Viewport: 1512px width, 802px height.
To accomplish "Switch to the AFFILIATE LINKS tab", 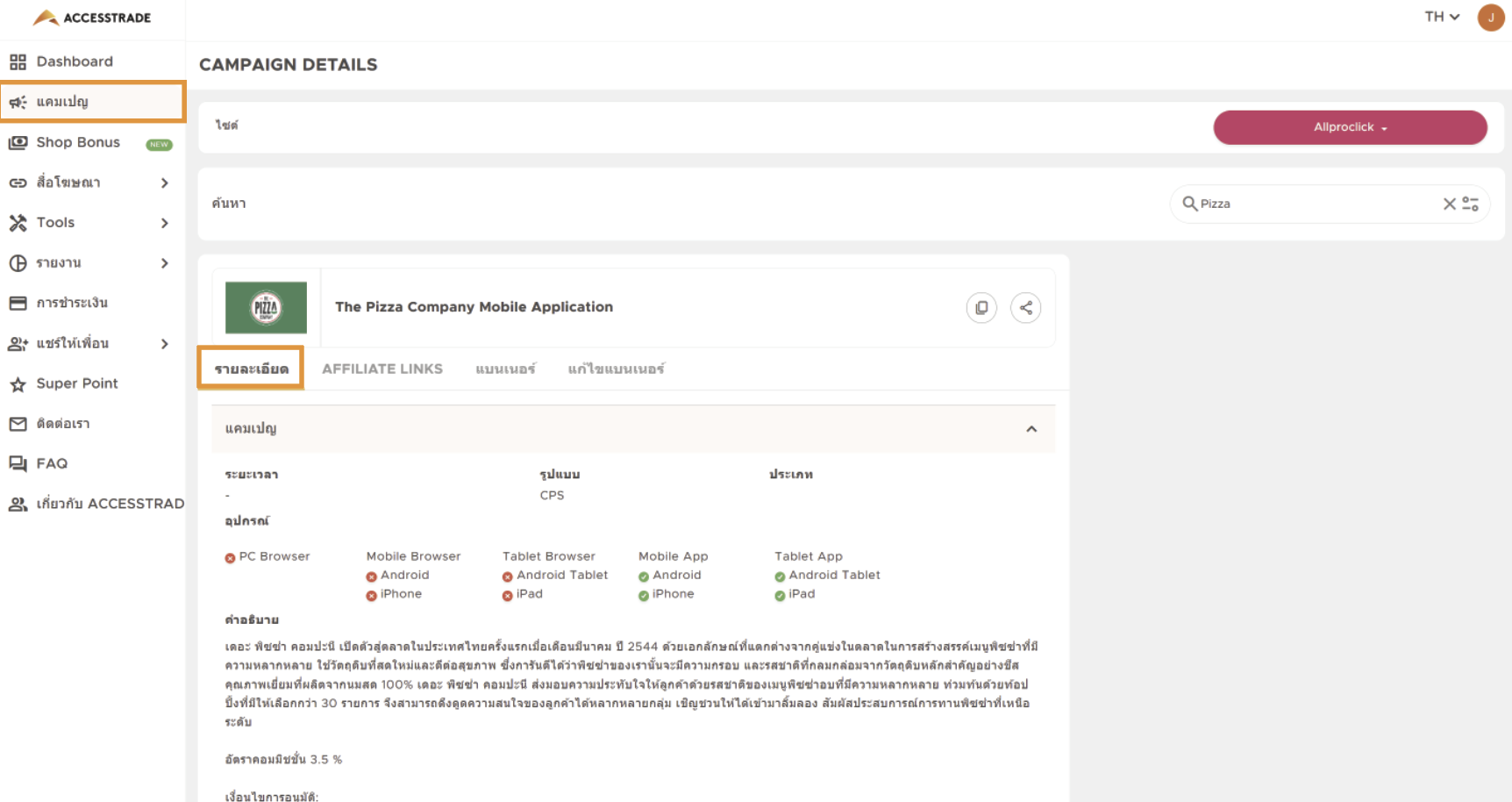I will (x=382, y=369).
